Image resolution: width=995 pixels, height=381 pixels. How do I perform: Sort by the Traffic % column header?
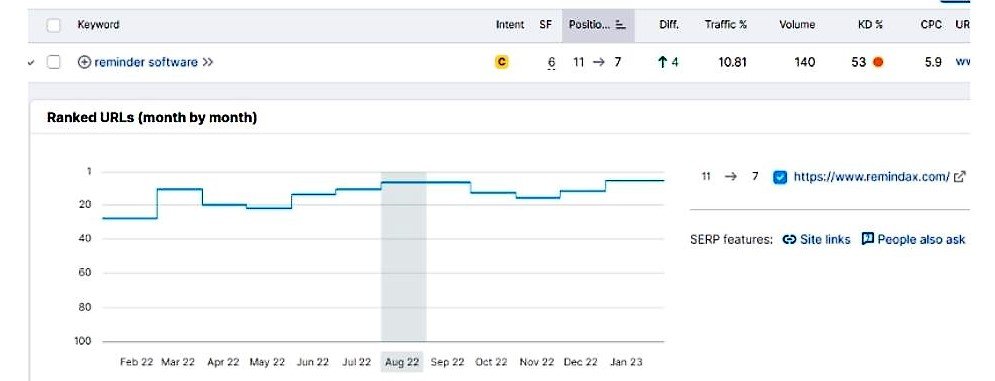(725, 25)
